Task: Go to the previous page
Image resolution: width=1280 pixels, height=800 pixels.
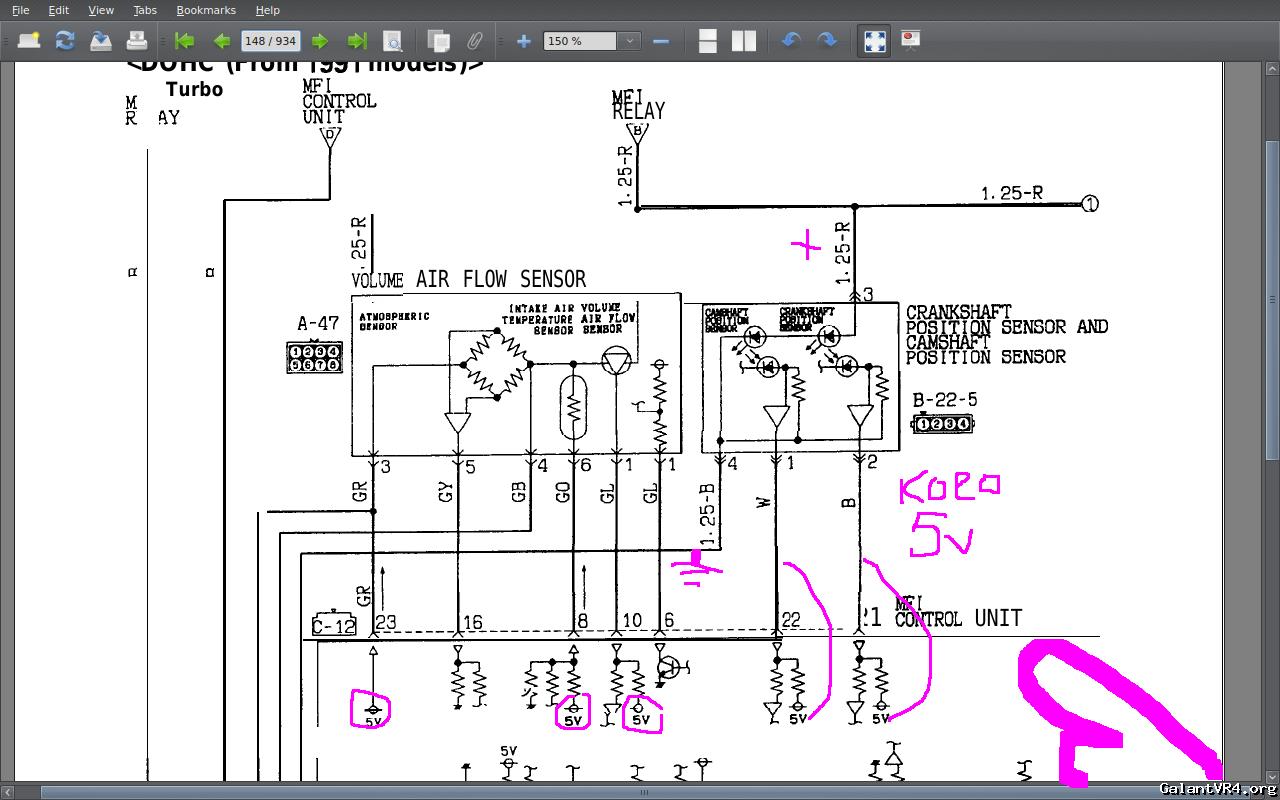Action: [221, 41]
